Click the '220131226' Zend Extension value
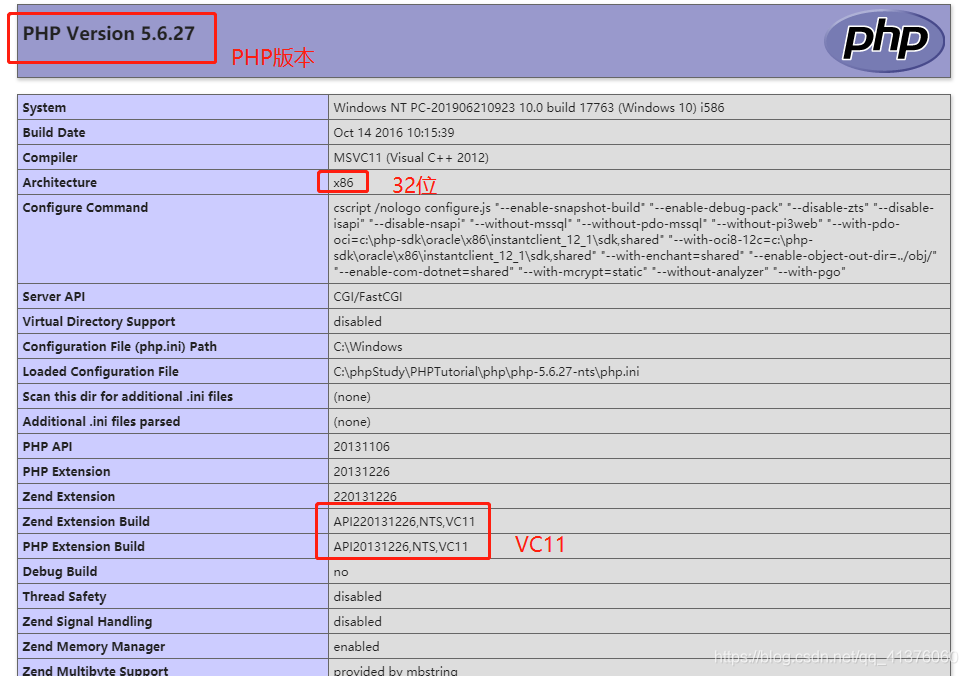 coord(365,496)
